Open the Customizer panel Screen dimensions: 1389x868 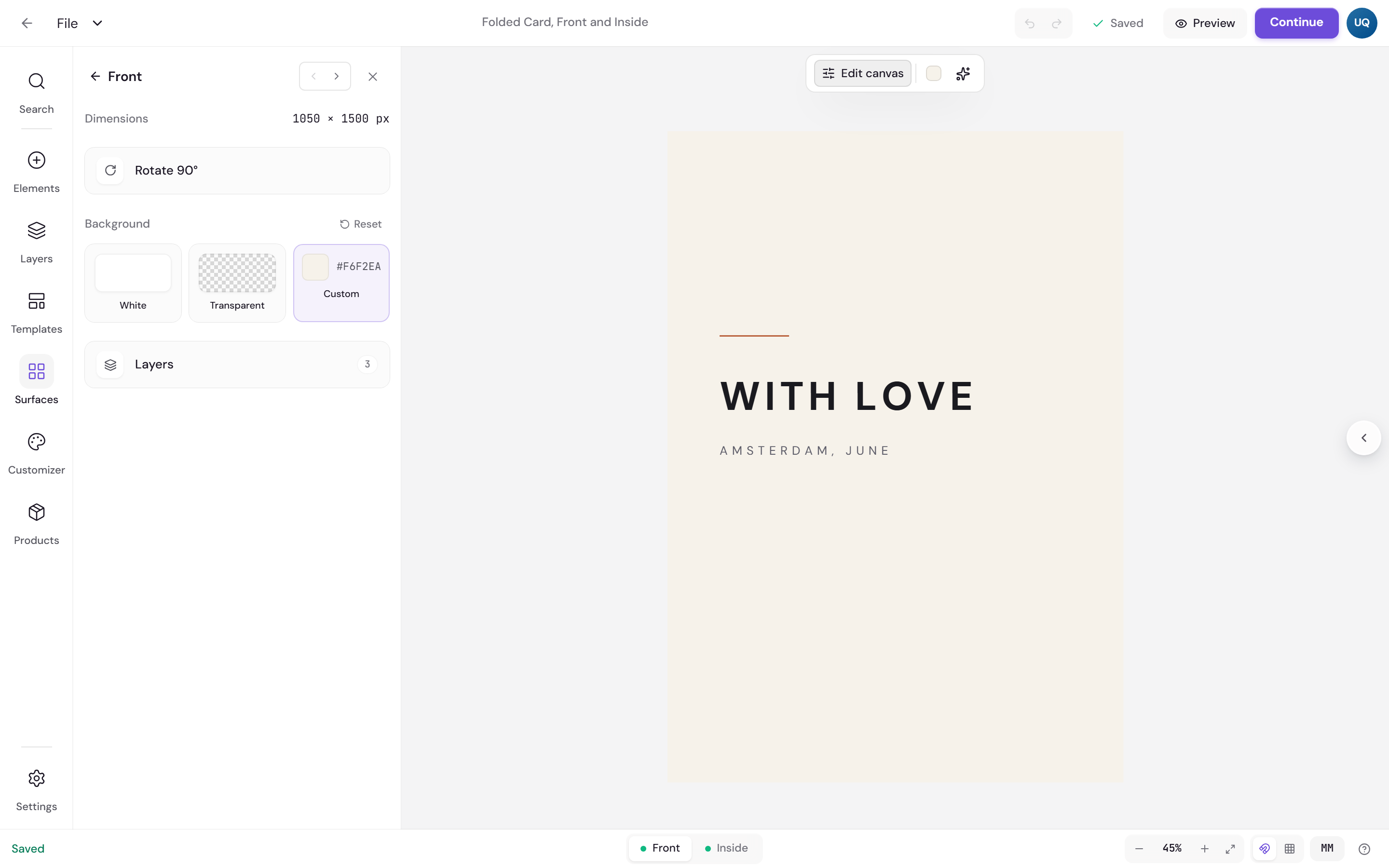point(36,453)
